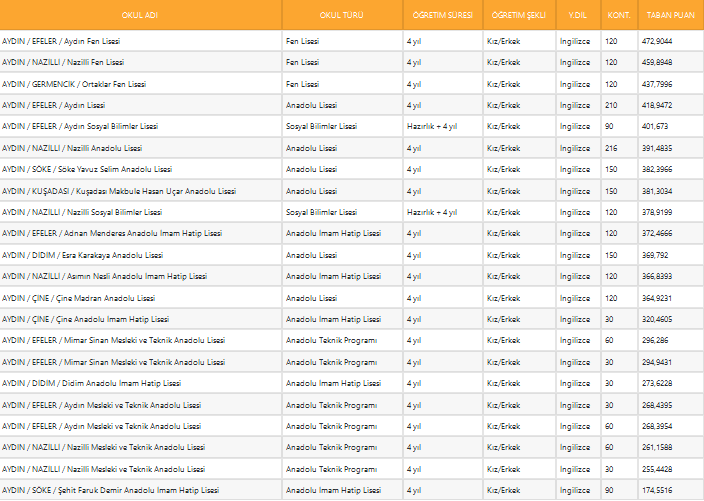This screenshot has height=501, width=704.
Task: Click the OKUL TÜRÜ column header
Action: (342, 15)
